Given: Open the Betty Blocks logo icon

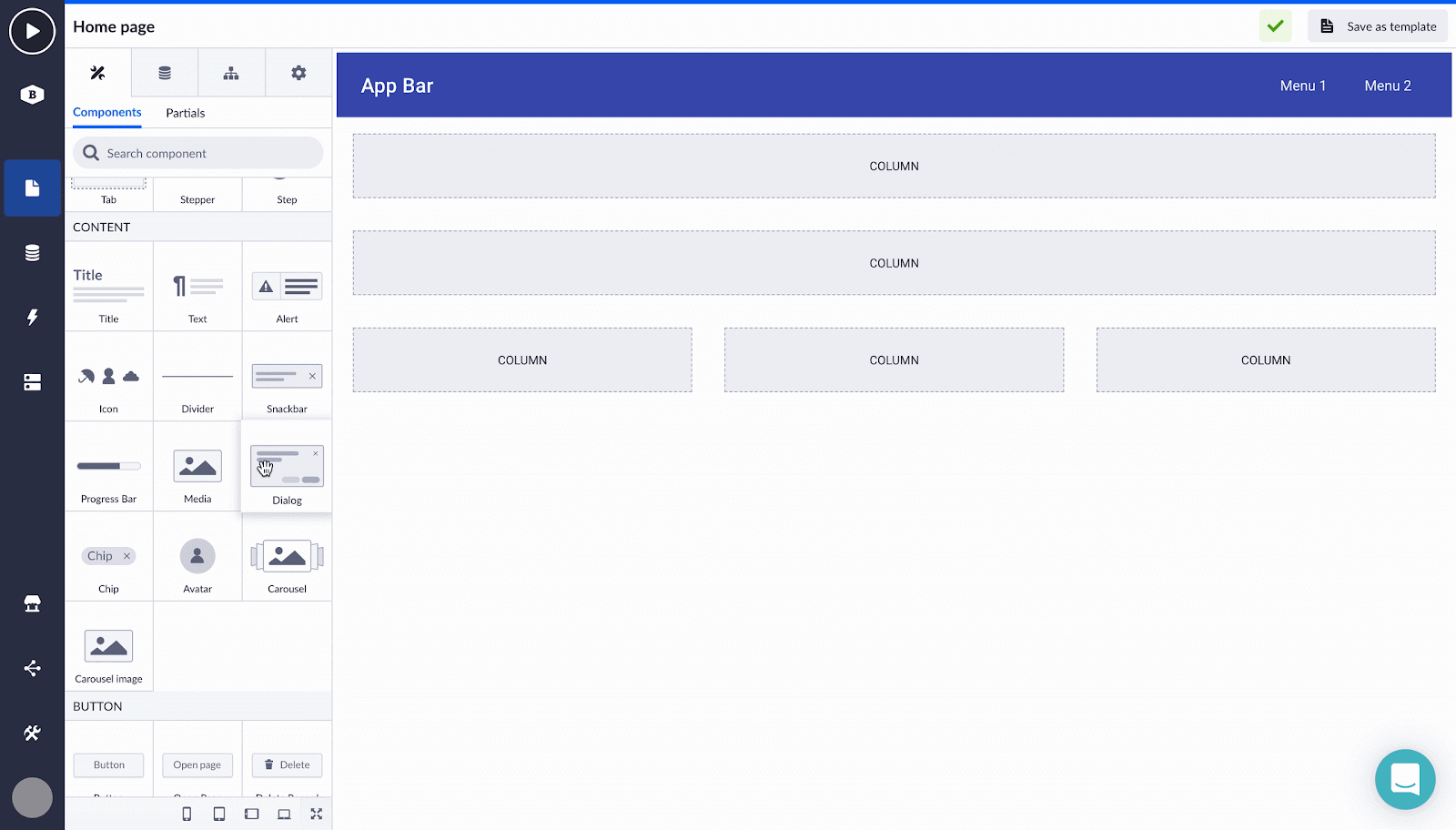Looking at the screenshot, I should [32, 94].
